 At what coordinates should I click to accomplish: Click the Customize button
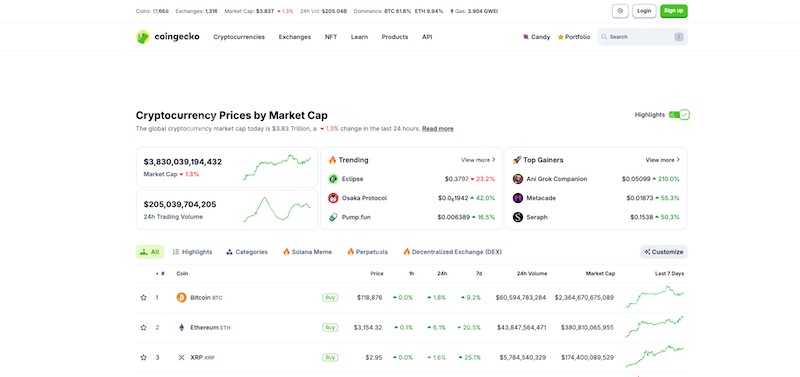coord(664,252)
